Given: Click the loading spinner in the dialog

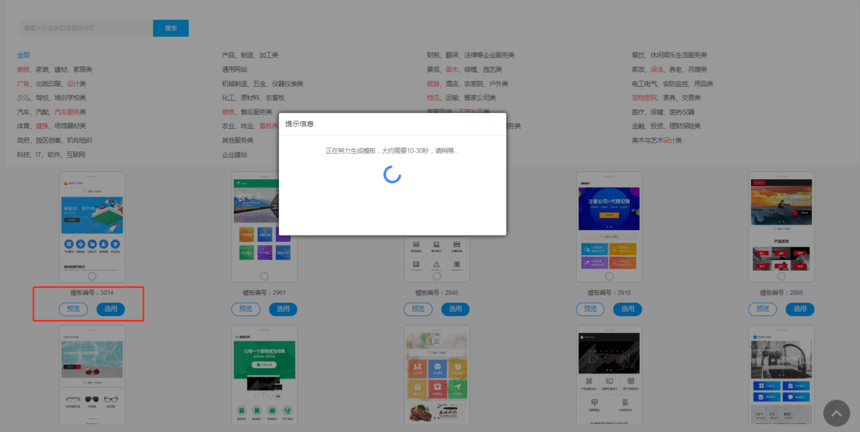Looking at the screenshot, I should pos(392,174).
